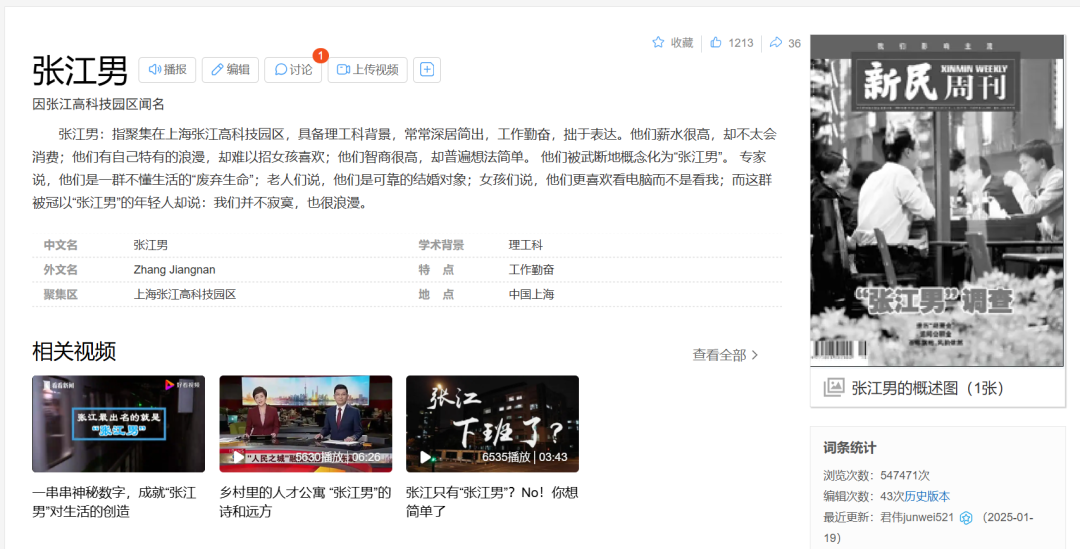Open video title 乡村里的人才公寓
The height and width of the screenshot is (549, 1080).
click(305, 502)
